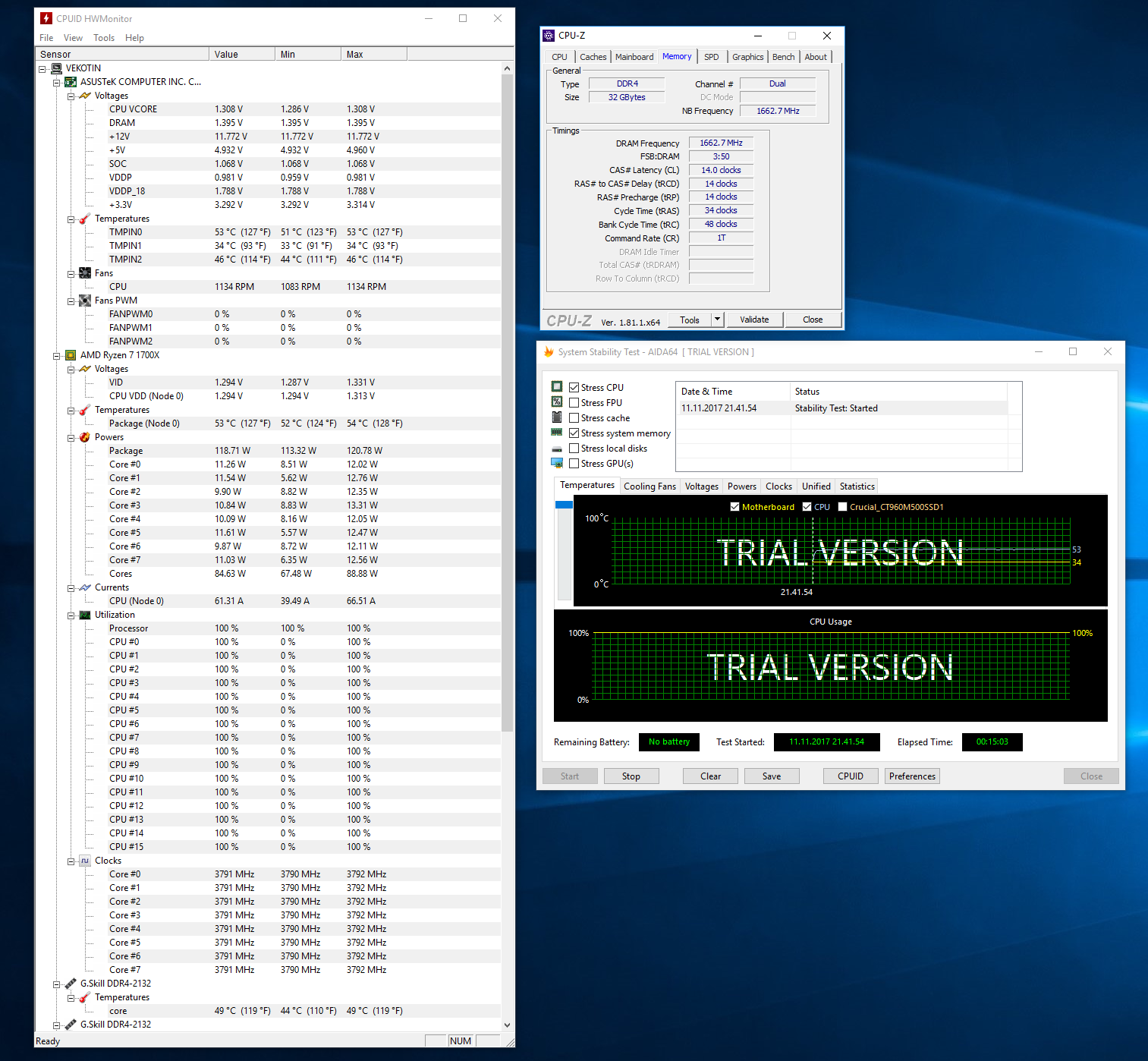Click the Value column header
Image resolution: width=1148 pixels, height=1061 pixels.
(242, 54)
